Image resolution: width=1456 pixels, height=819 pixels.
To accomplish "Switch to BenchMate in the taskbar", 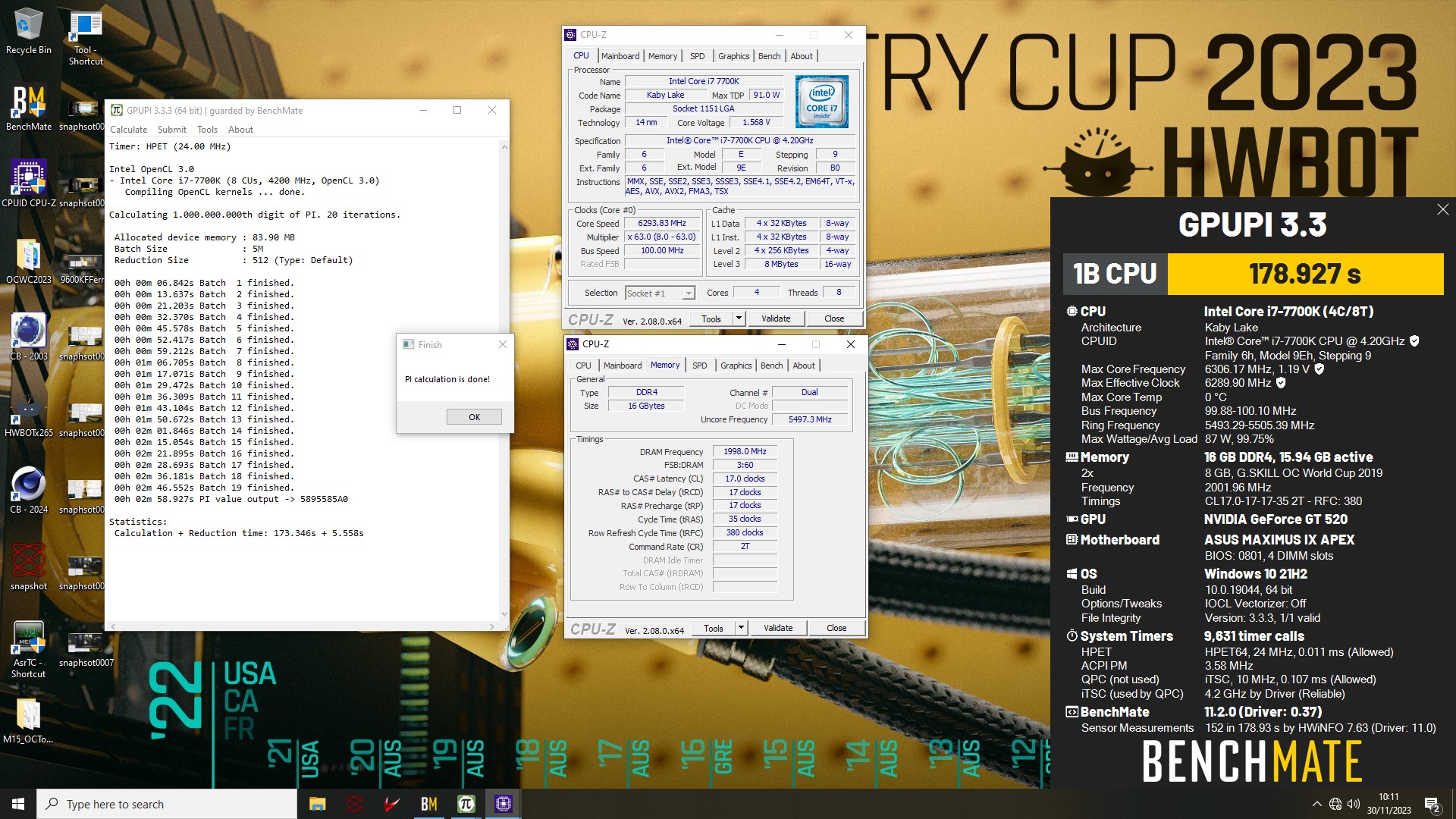I will (428, 804).
